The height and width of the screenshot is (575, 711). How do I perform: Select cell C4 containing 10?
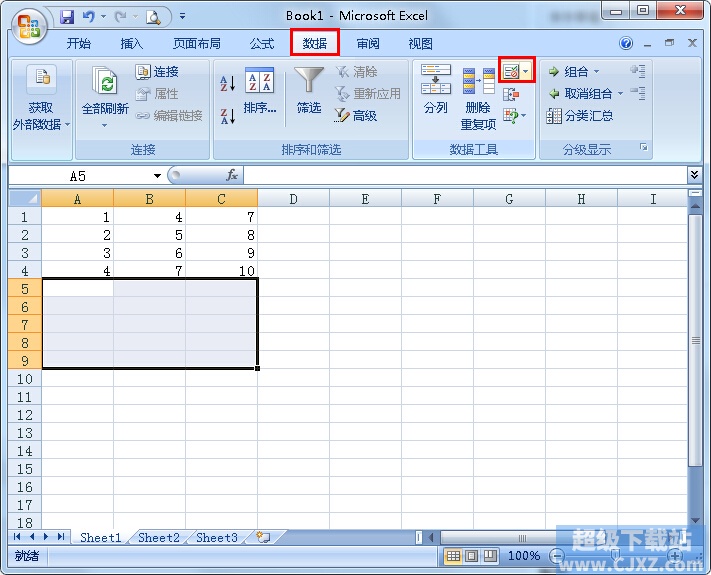[x=221, y=271]
